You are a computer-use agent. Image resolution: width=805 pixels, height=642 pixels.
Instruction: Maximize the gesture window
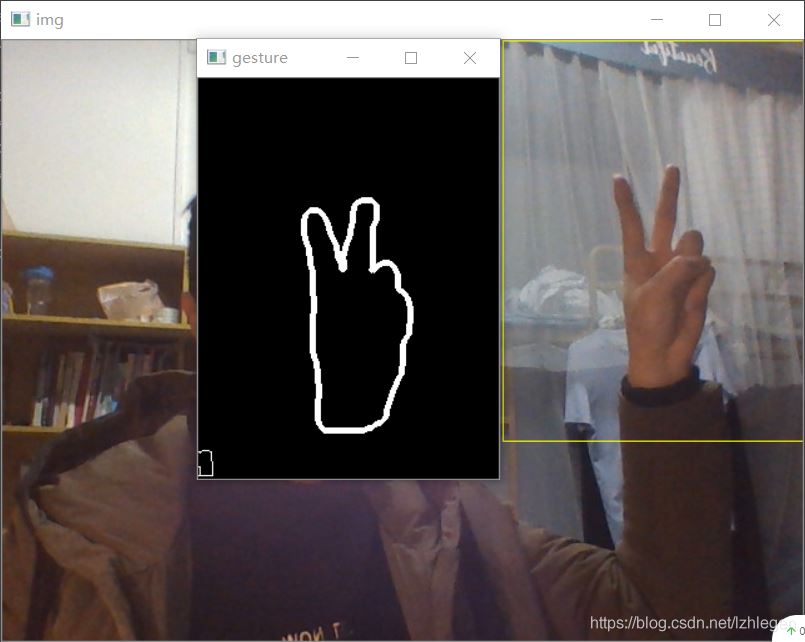(x=411, y=58)
